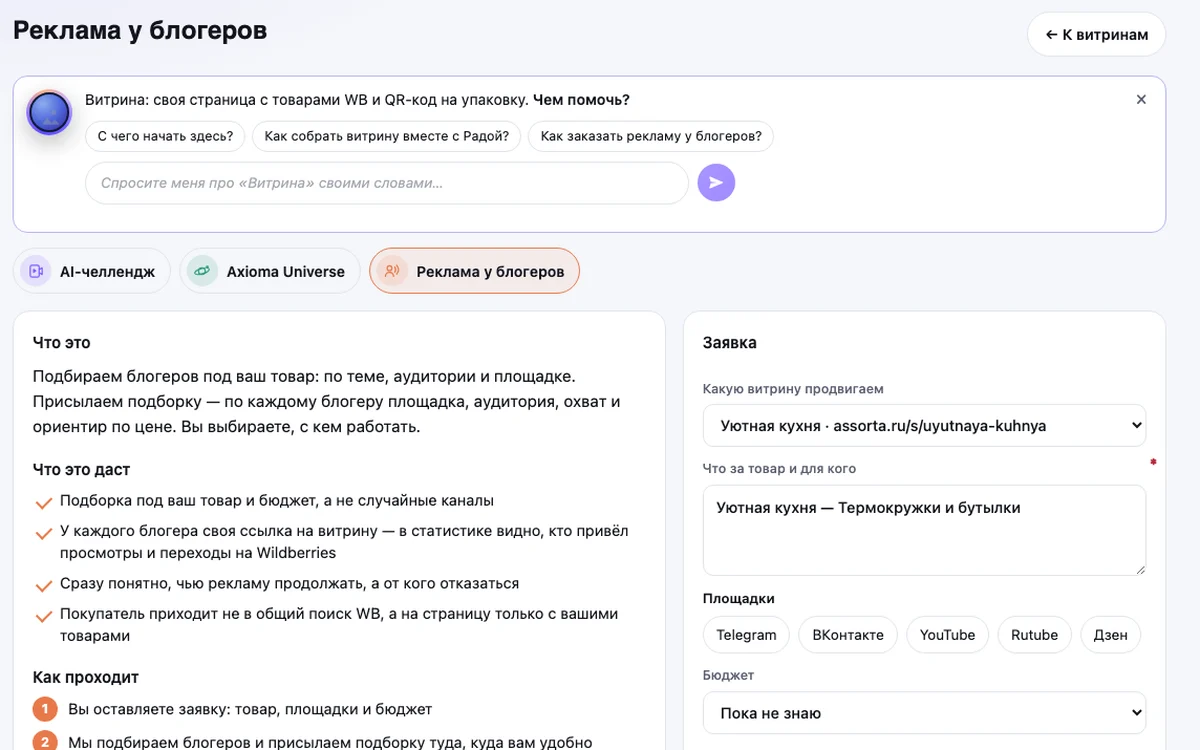Click the AI-челлендж video icon
The height and width of the screenshot is (750, 1200).
[x=36, y=271]
